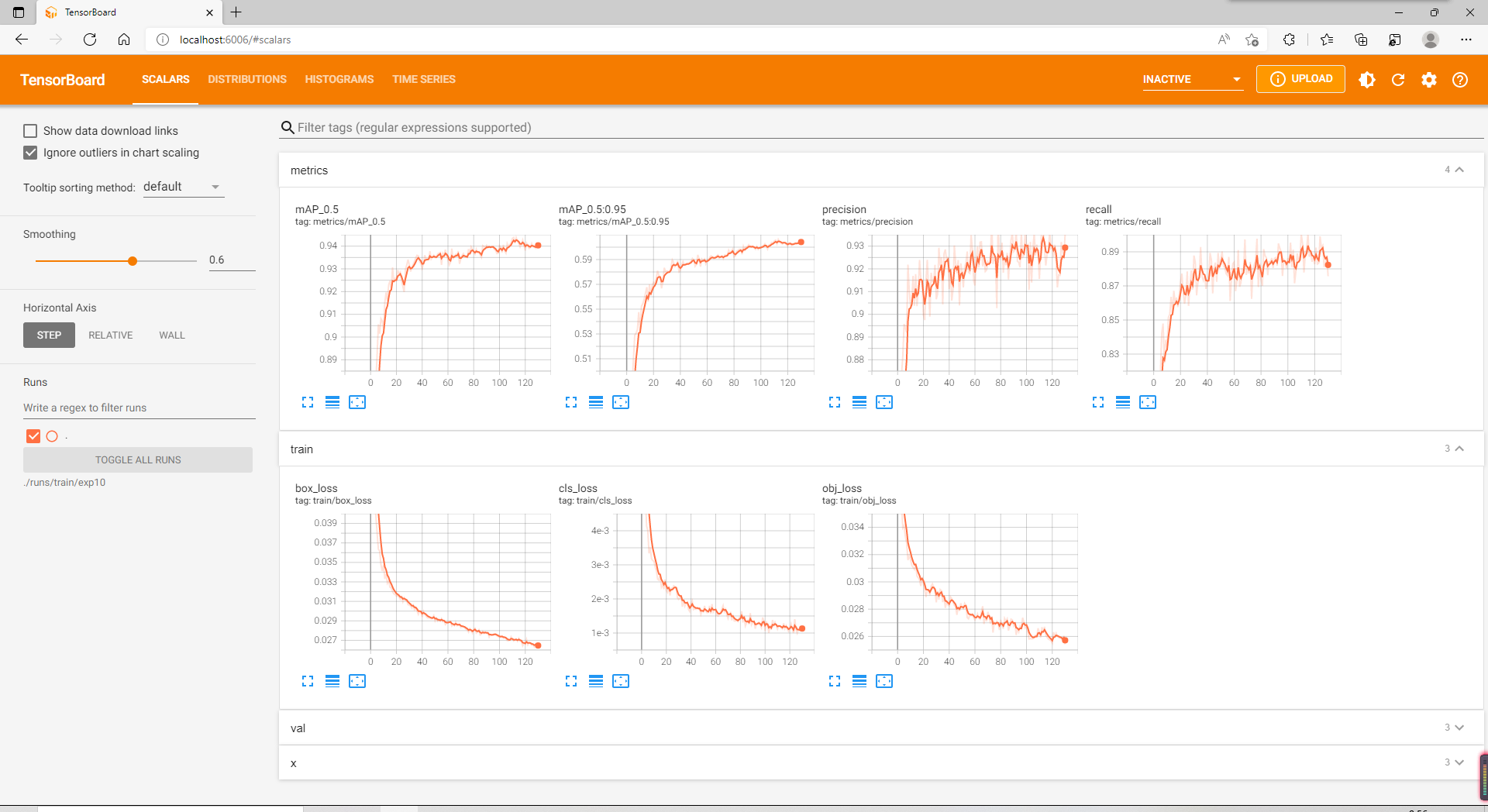
Task: Add page to browser favorites
Action: (x=1252, y=40)
